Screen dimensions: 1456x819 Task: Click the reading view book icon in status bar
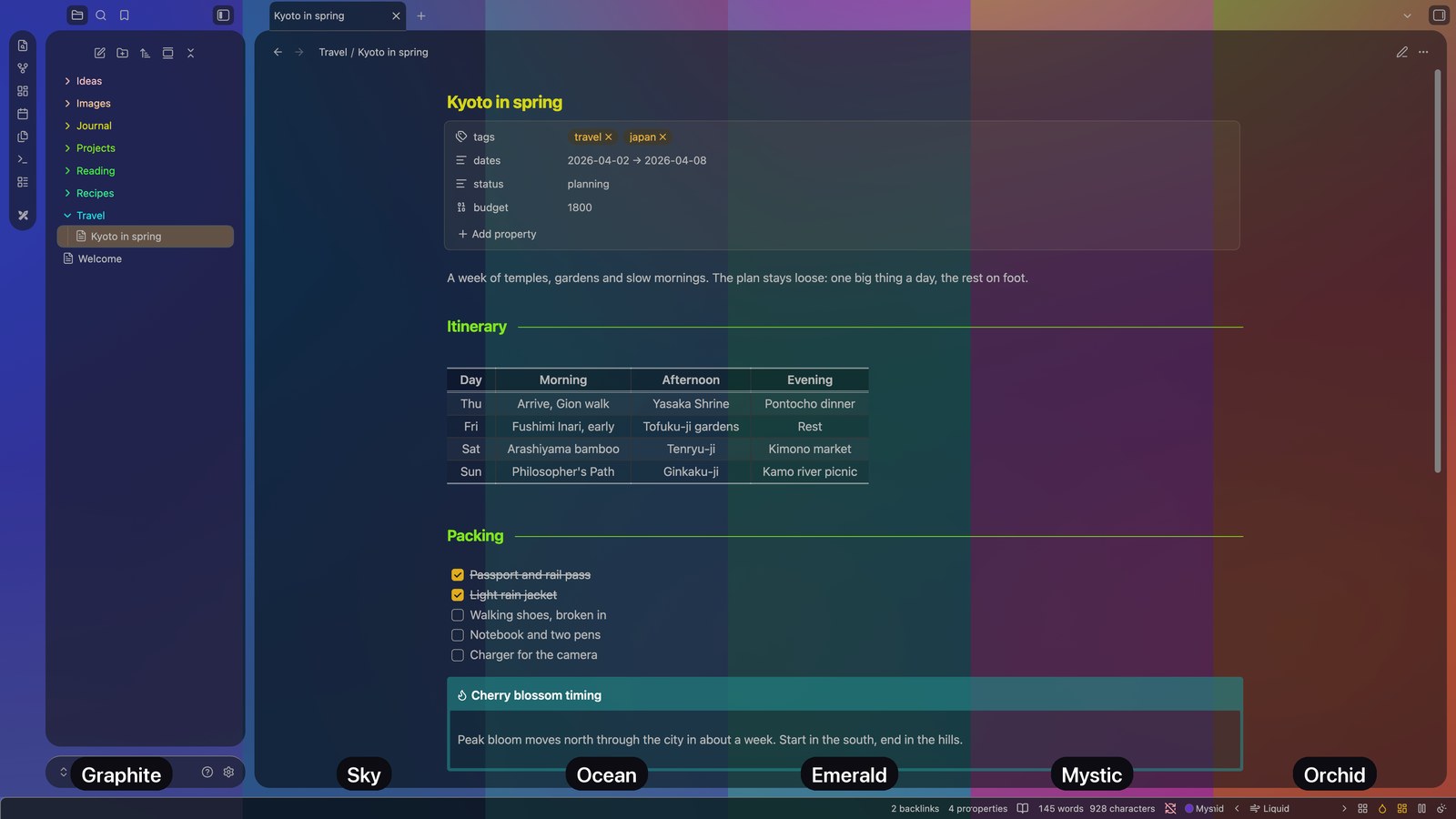pyautogui.click(x=1023, y=808)
